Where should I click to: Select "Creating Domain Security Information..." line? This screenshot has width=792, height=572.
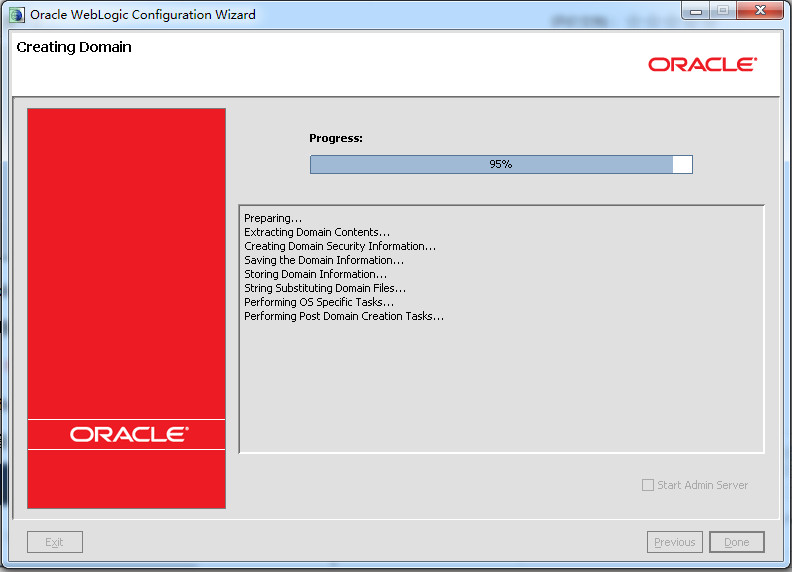[x=340, y=246]
